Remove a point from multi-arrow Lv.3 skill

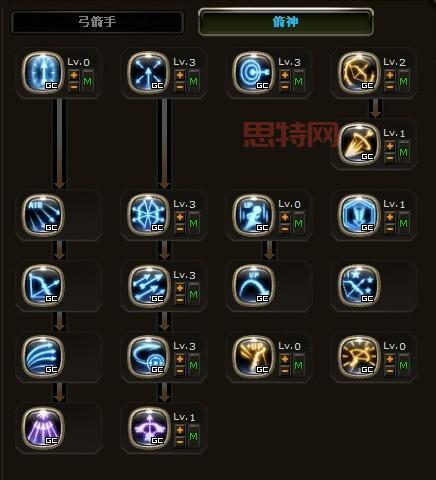pos(180,300)
